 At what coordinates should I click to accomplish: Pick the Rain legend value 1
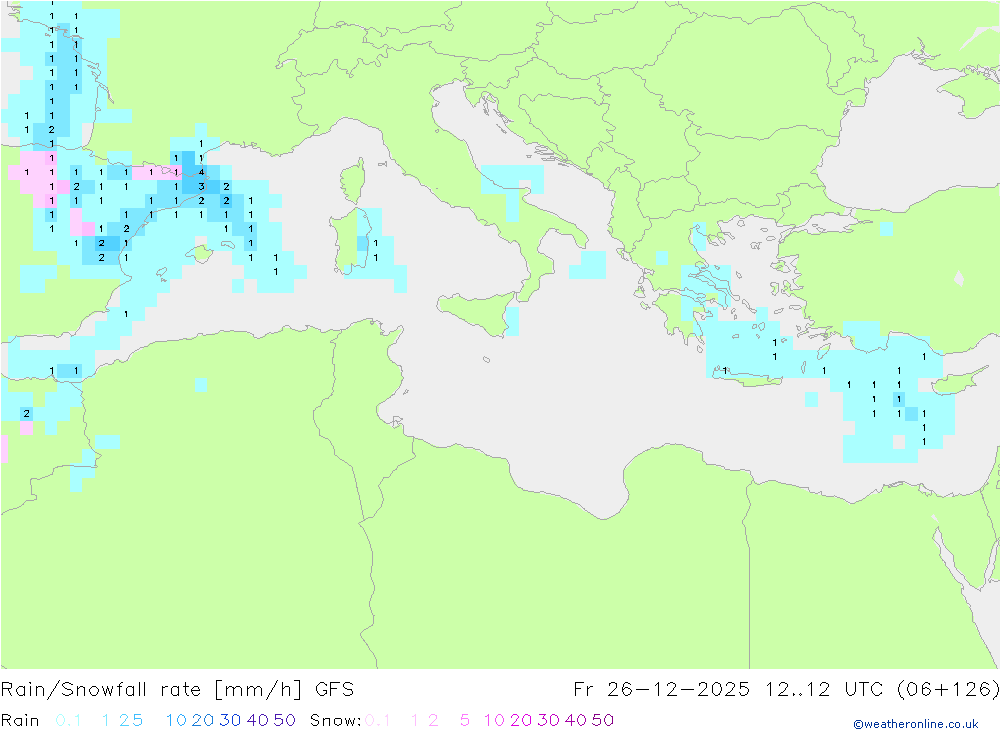[x=106, y=720]
